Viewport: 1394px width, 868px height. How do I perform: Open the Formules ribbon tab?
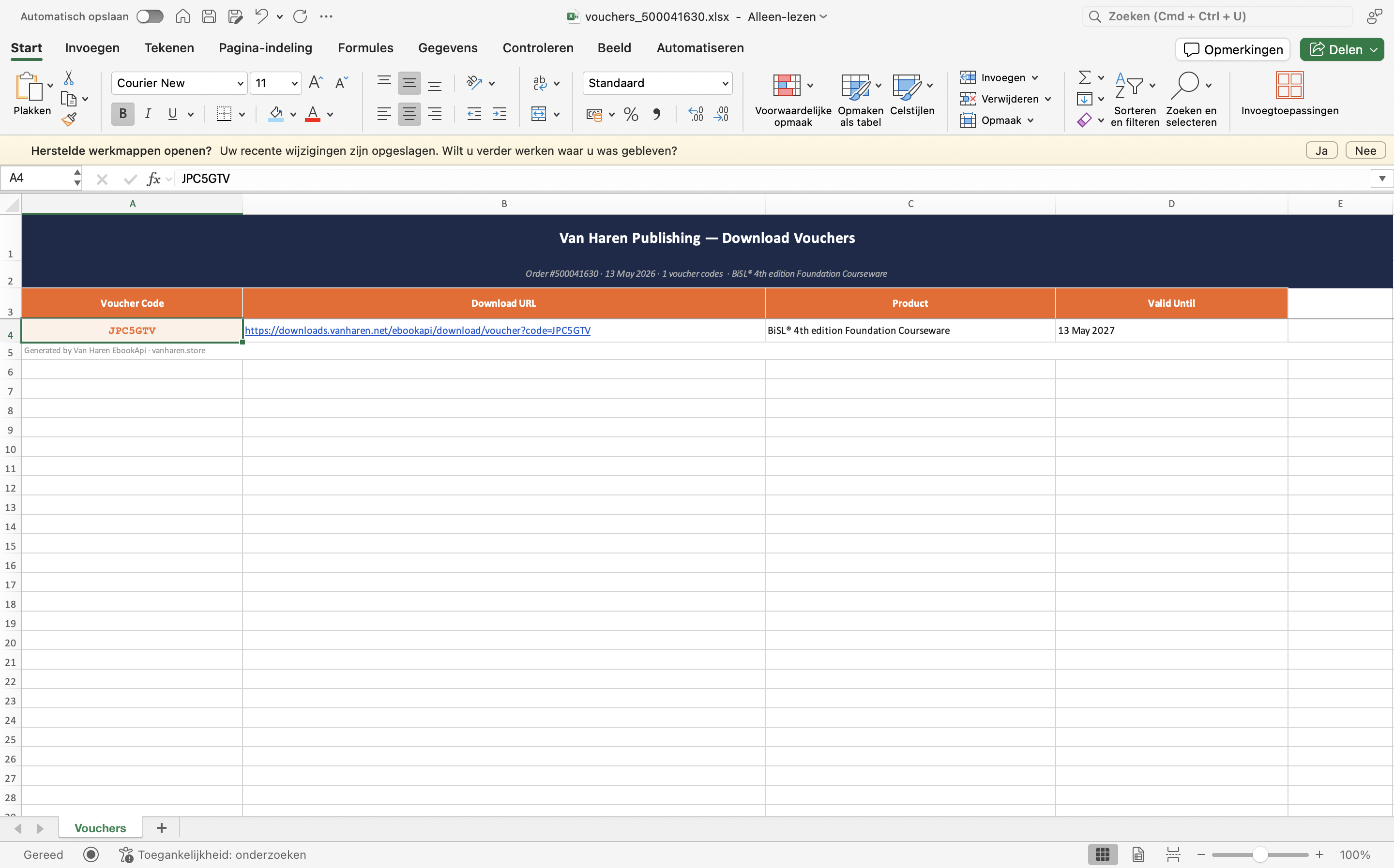pos(365,48)
